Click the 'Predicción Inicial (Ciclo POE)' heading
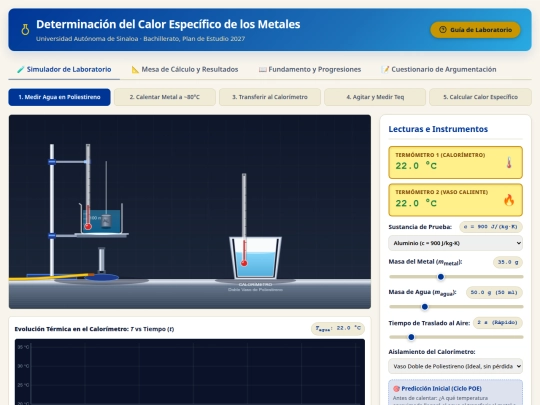 [441, 389]
